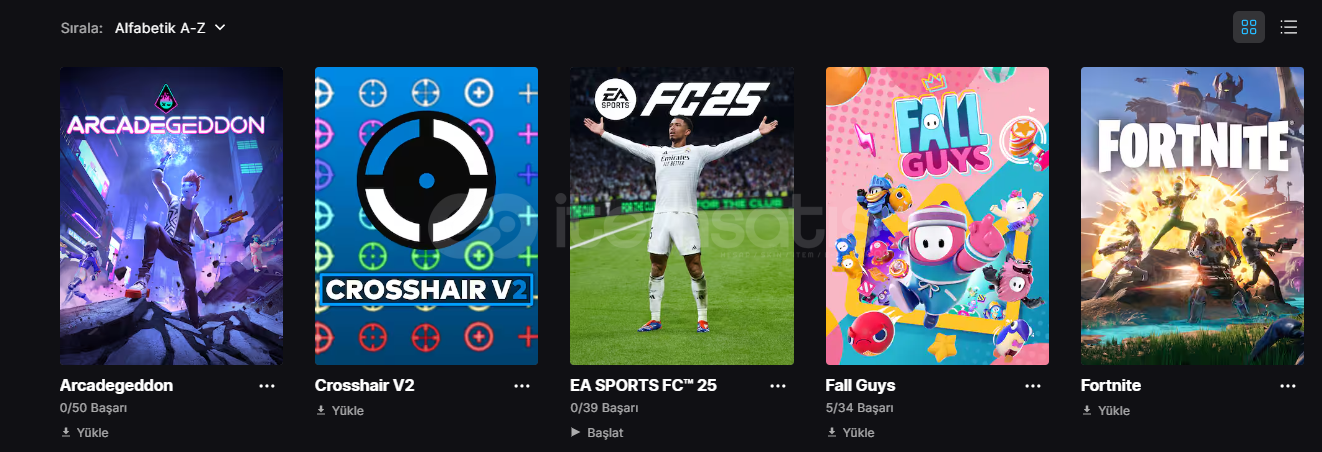This screenshot has width=1322, height=452.
Task: Select the Crosshair V2 cover artwork
Action: pyautogui.click(x=426, y=216)
